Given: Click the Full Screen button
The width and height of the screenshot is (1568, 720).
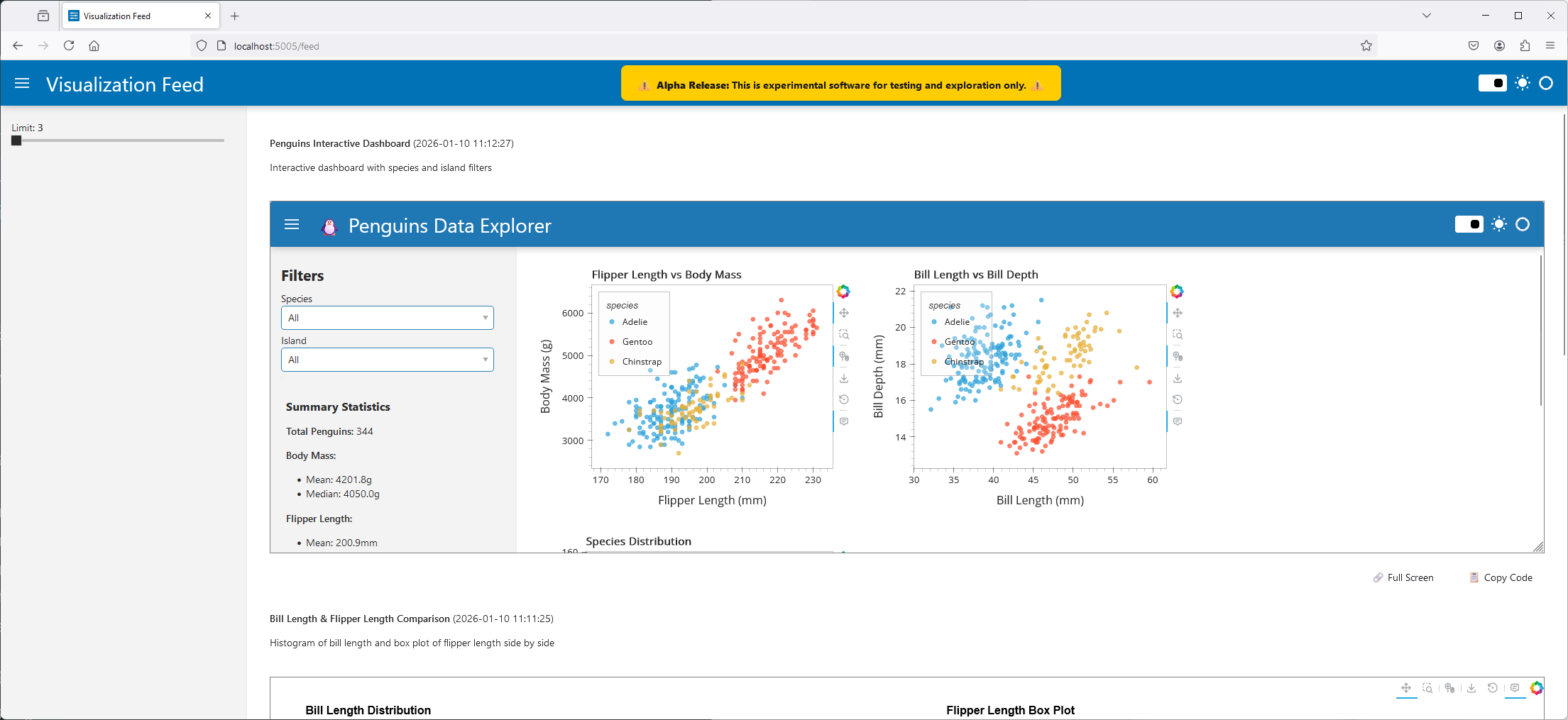Looking at the screenshot, I should tap(1403, 577).
